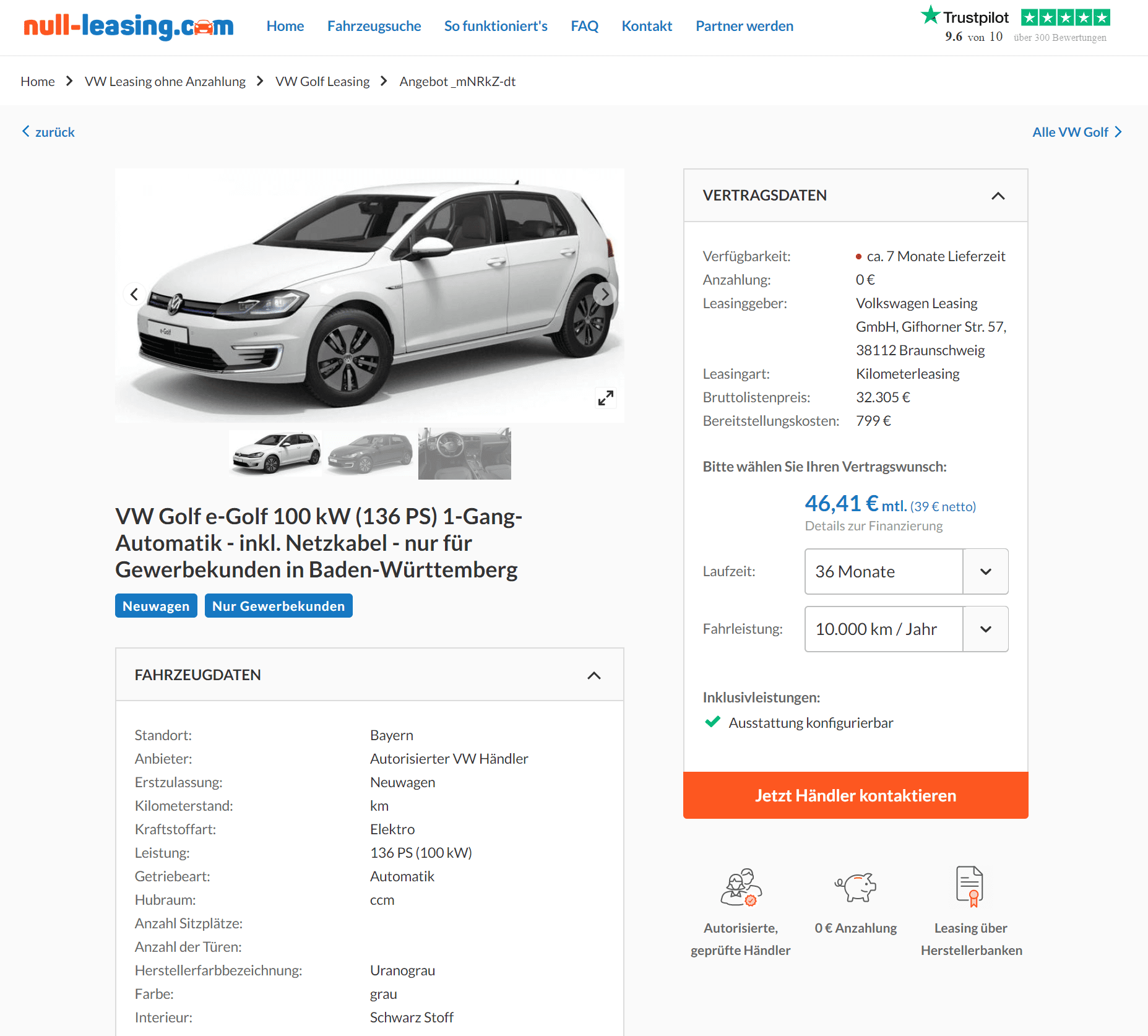Click Autorisierter VW Händler value
The height and width of the screenshot is (1036, 1148).
[x=449, y=759]
